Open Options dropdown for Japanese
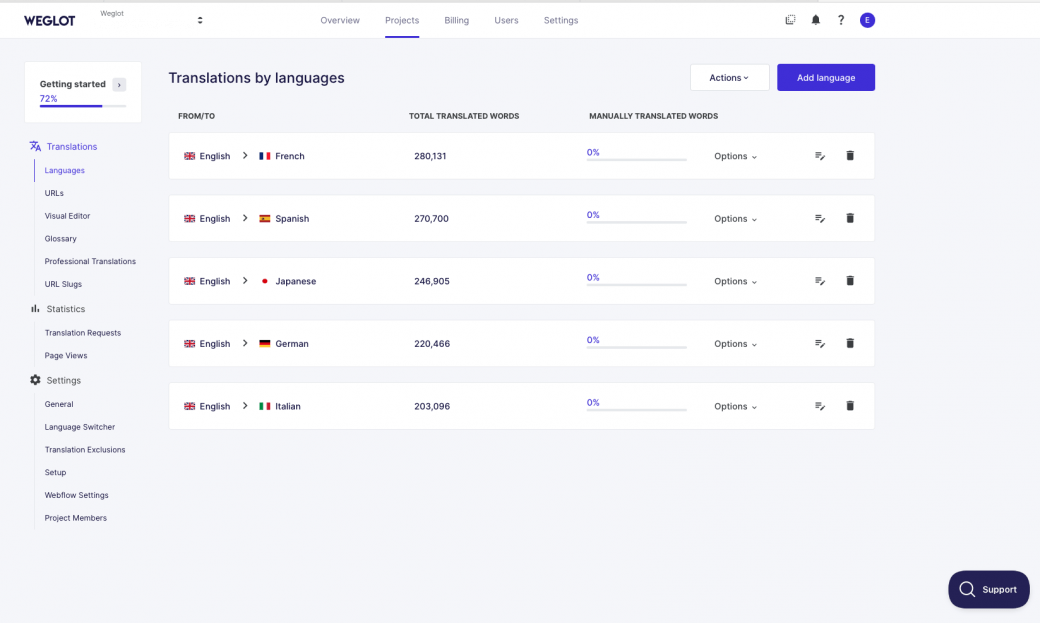This screenshot has height=623, width=1040. point(736,281)
